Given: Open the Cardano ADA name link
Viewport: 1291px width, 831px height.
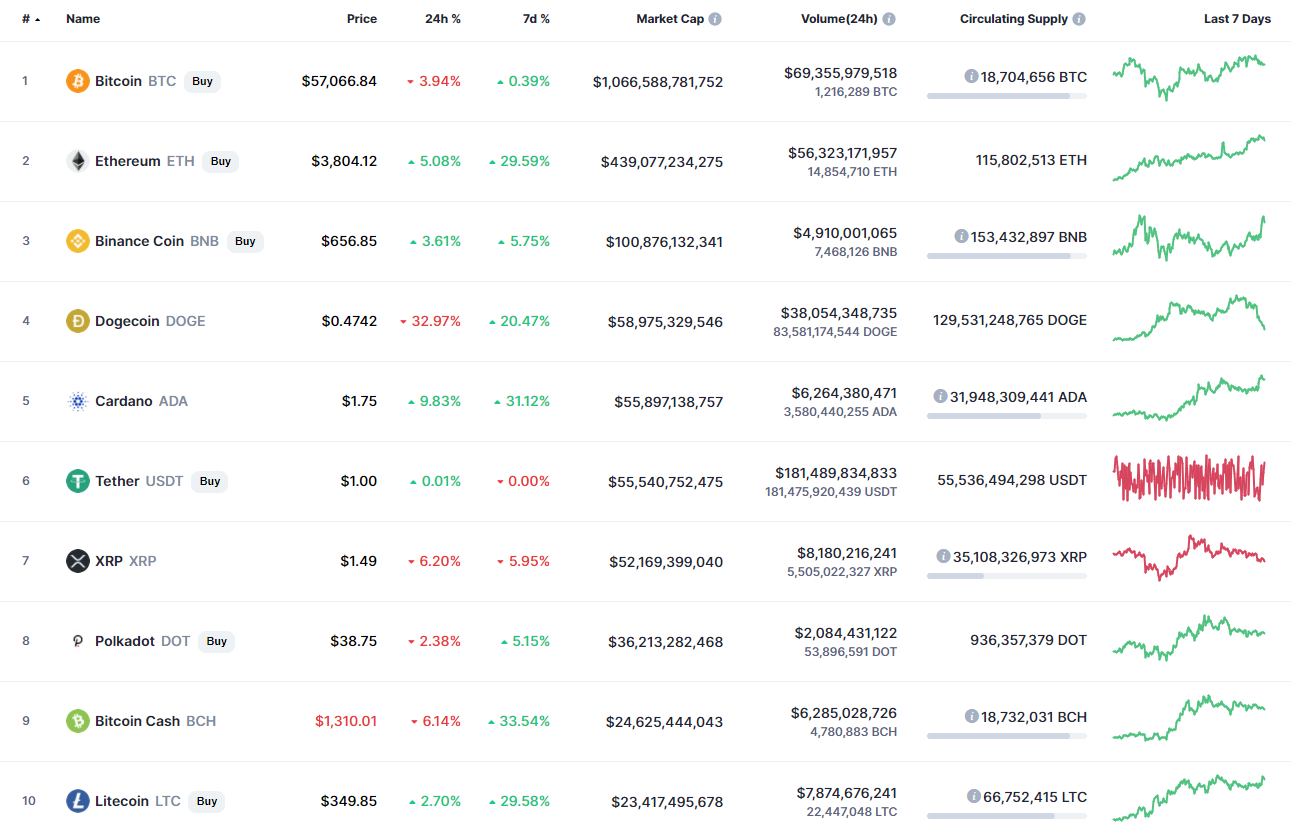Looking at the screenshot, I should pyautogui.click(x=141, y=401).
